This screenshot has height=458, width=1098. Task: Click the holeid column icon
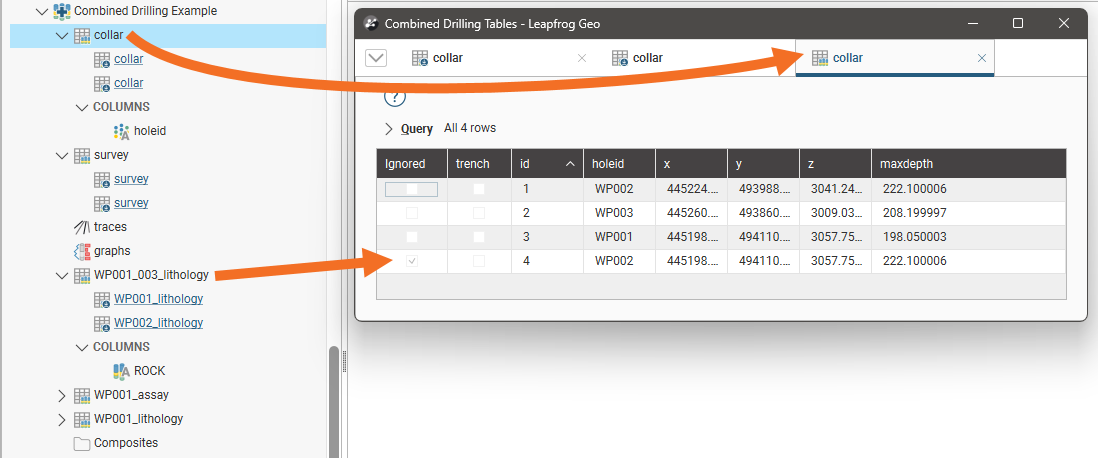click(x=122, y=131)
